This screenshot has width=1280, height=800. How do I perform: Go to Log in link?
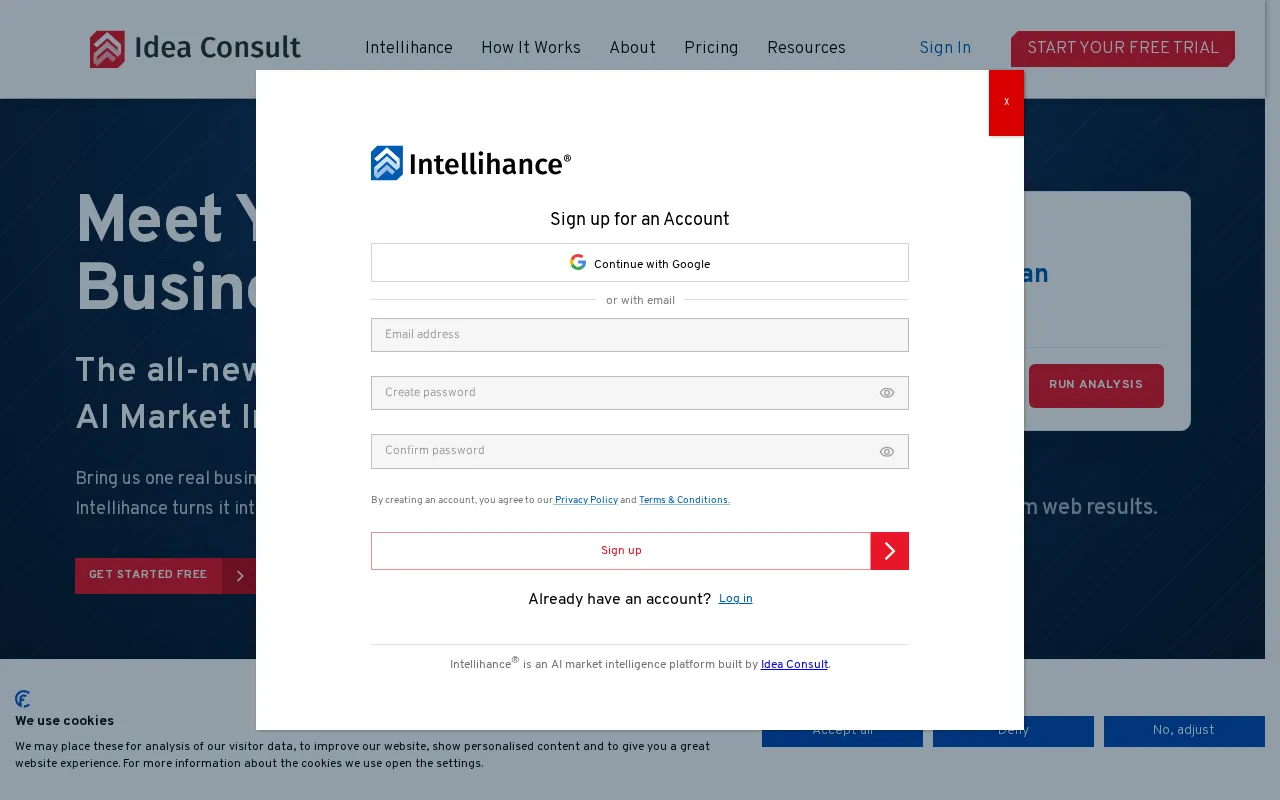[x=736, y=599]
